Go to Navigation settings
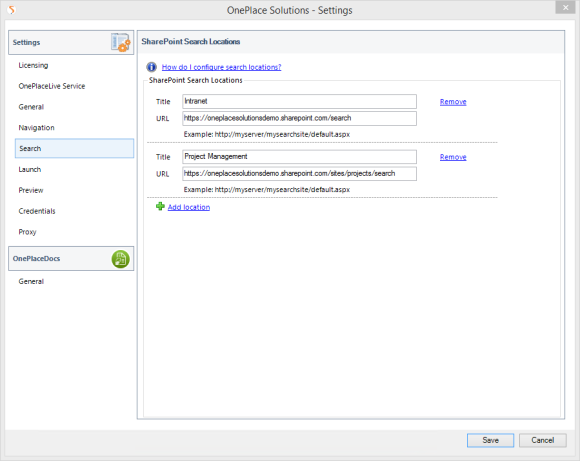The image size is (580, 461). [x=36, y=128]
